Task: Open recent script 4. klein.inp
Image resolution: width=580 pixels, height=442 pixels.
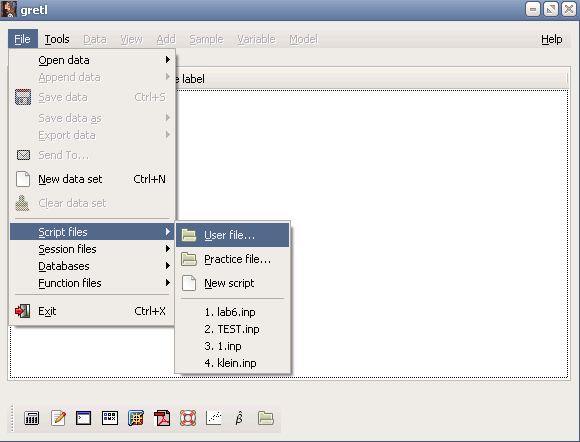Action: click(232, 363)
